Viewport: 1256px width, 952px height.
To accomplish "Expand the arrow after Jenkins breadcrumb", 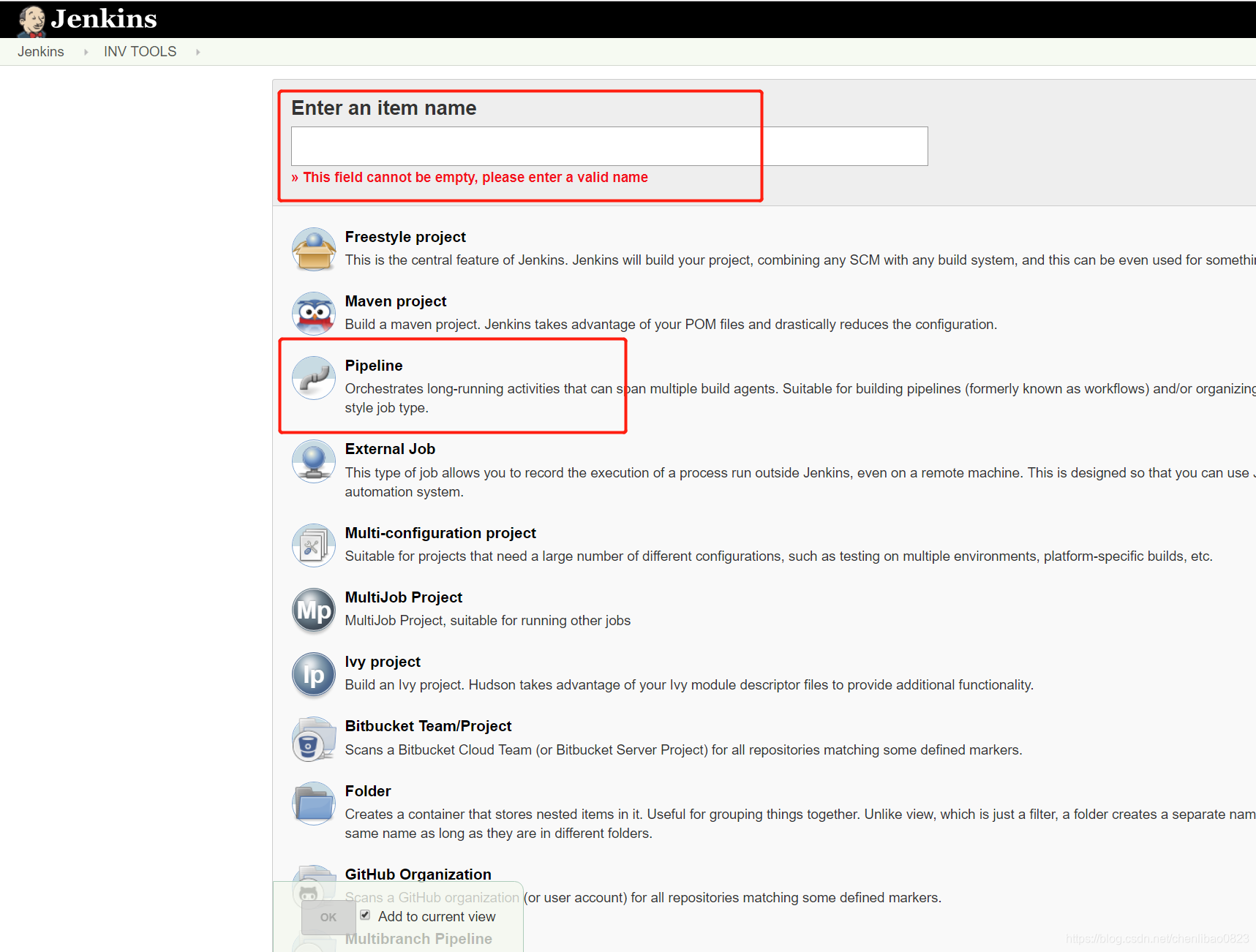I will pos(86,52).
